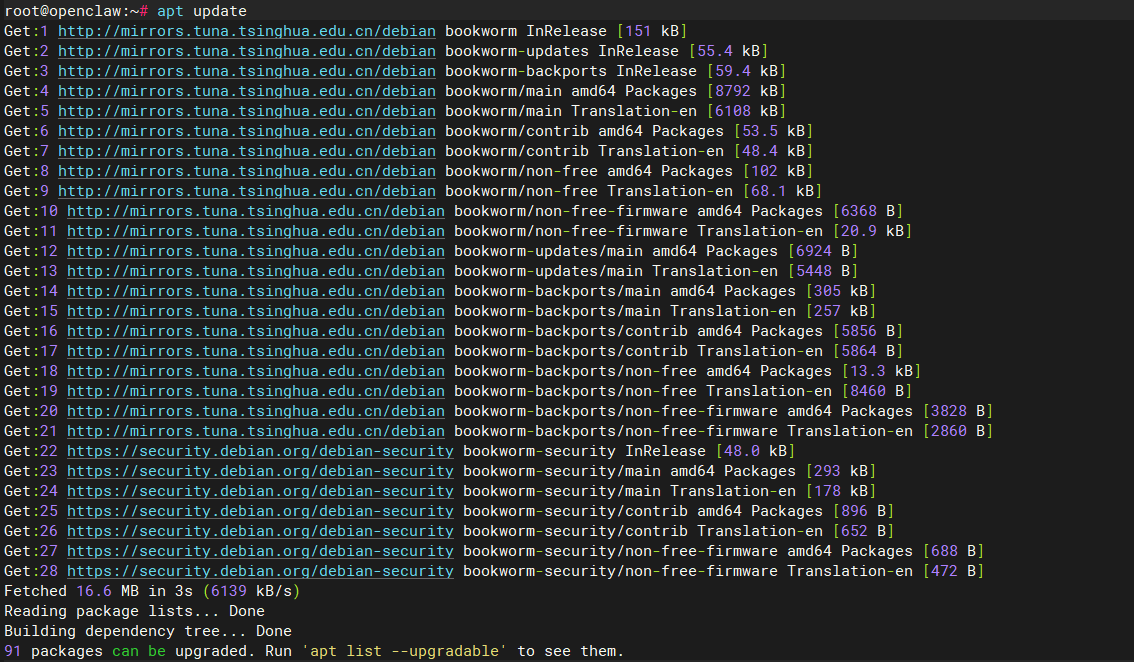Open the Get:22 security.debian.org InRelease URL
This screenshot has width=1134, height=662.
(260, 451)
